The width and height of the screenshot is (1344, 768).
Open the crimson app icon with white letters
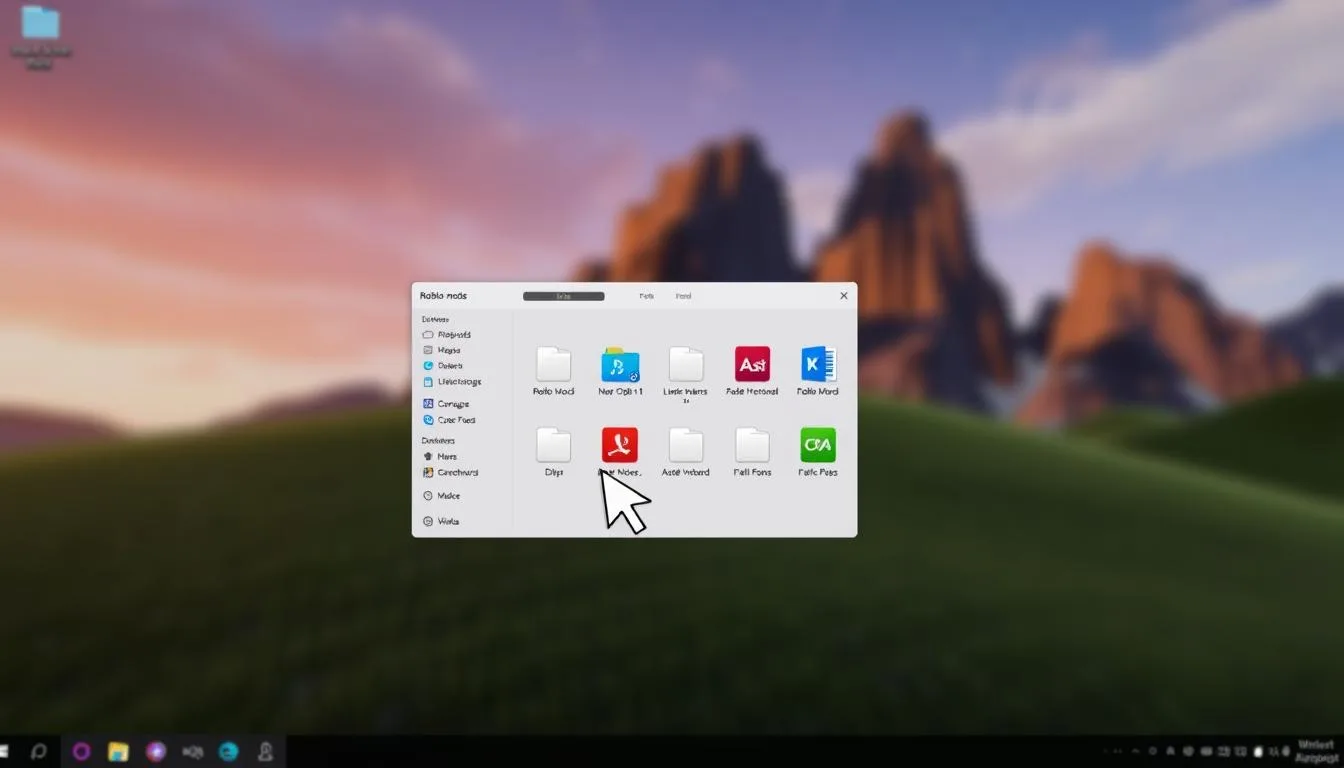(752, 364)
